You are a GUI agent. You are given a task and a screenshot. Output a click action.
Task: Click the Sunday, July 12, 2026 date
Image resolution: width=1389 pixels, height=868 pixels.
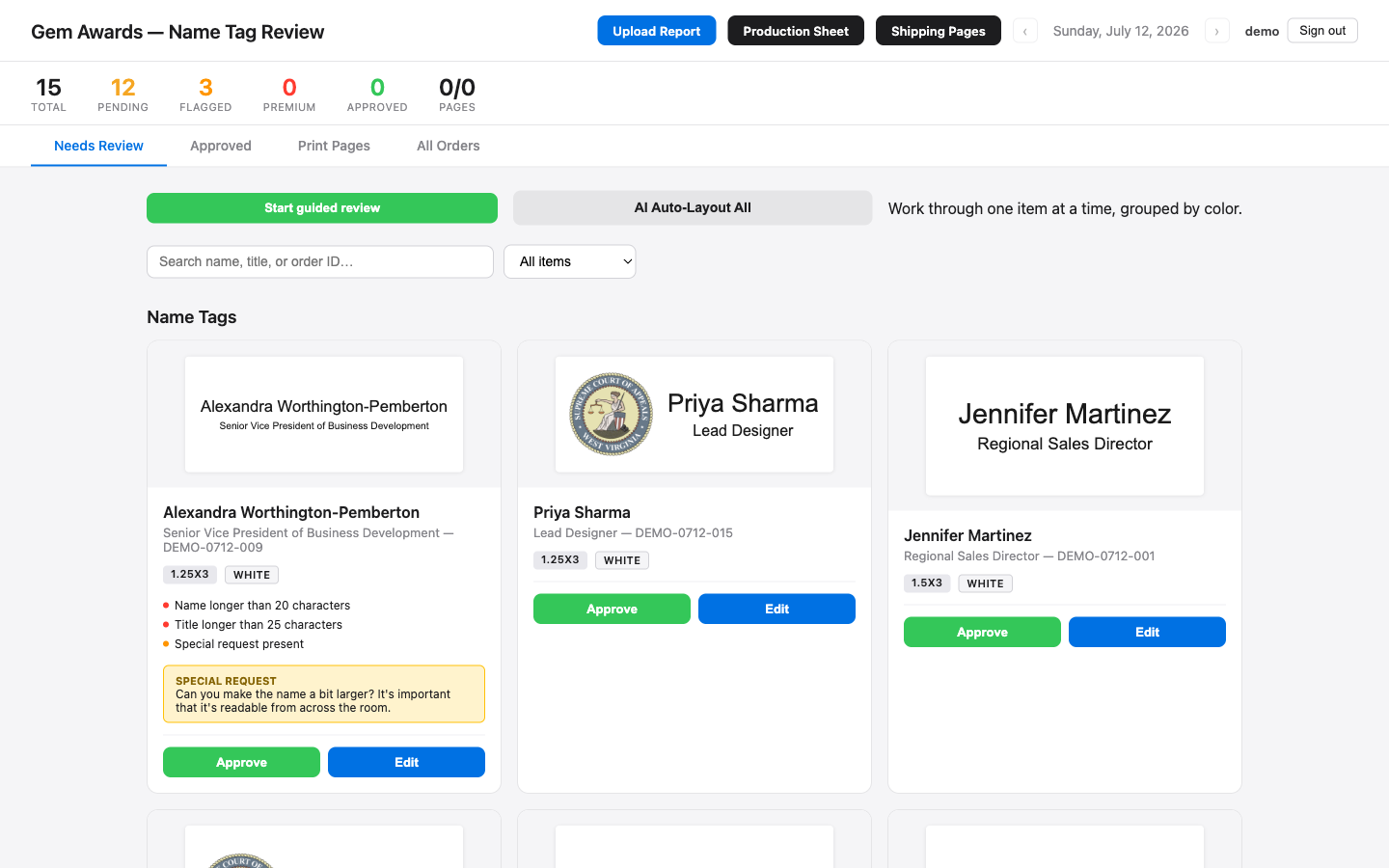click(x=1121, y=31)
